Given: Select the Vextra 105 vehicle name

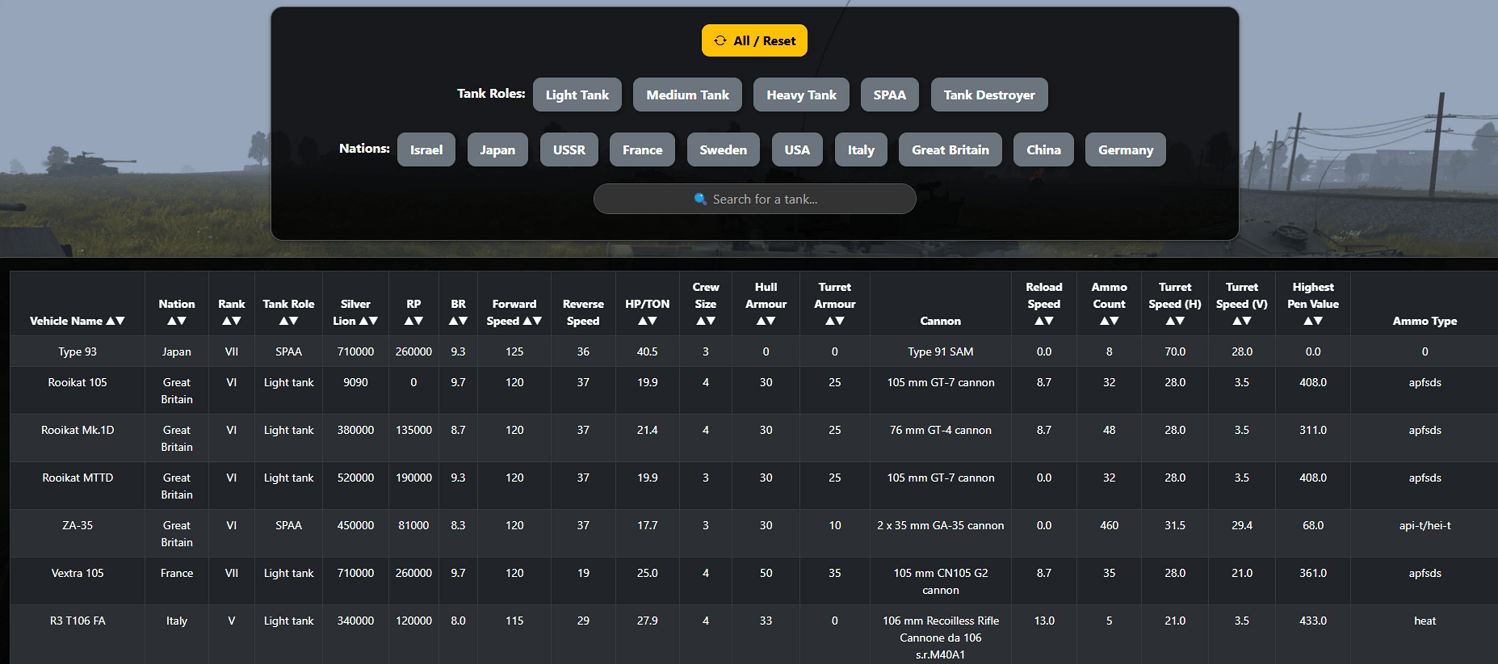Looking at the screenshot, I should (x=77, y=573).
